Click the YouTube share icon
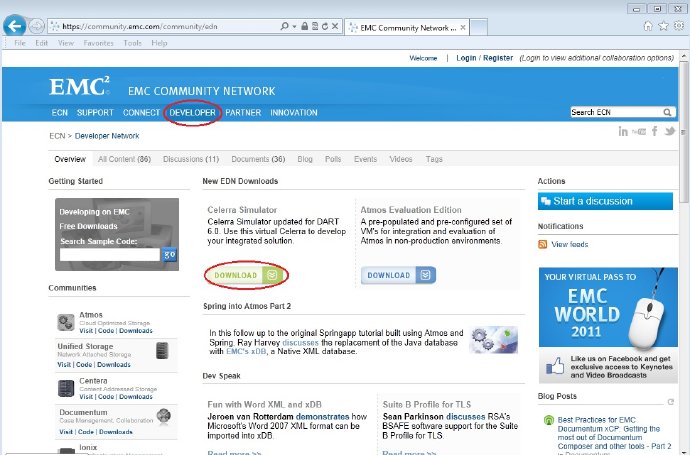The width and height of the screenshot is (690, 455). 639,132
